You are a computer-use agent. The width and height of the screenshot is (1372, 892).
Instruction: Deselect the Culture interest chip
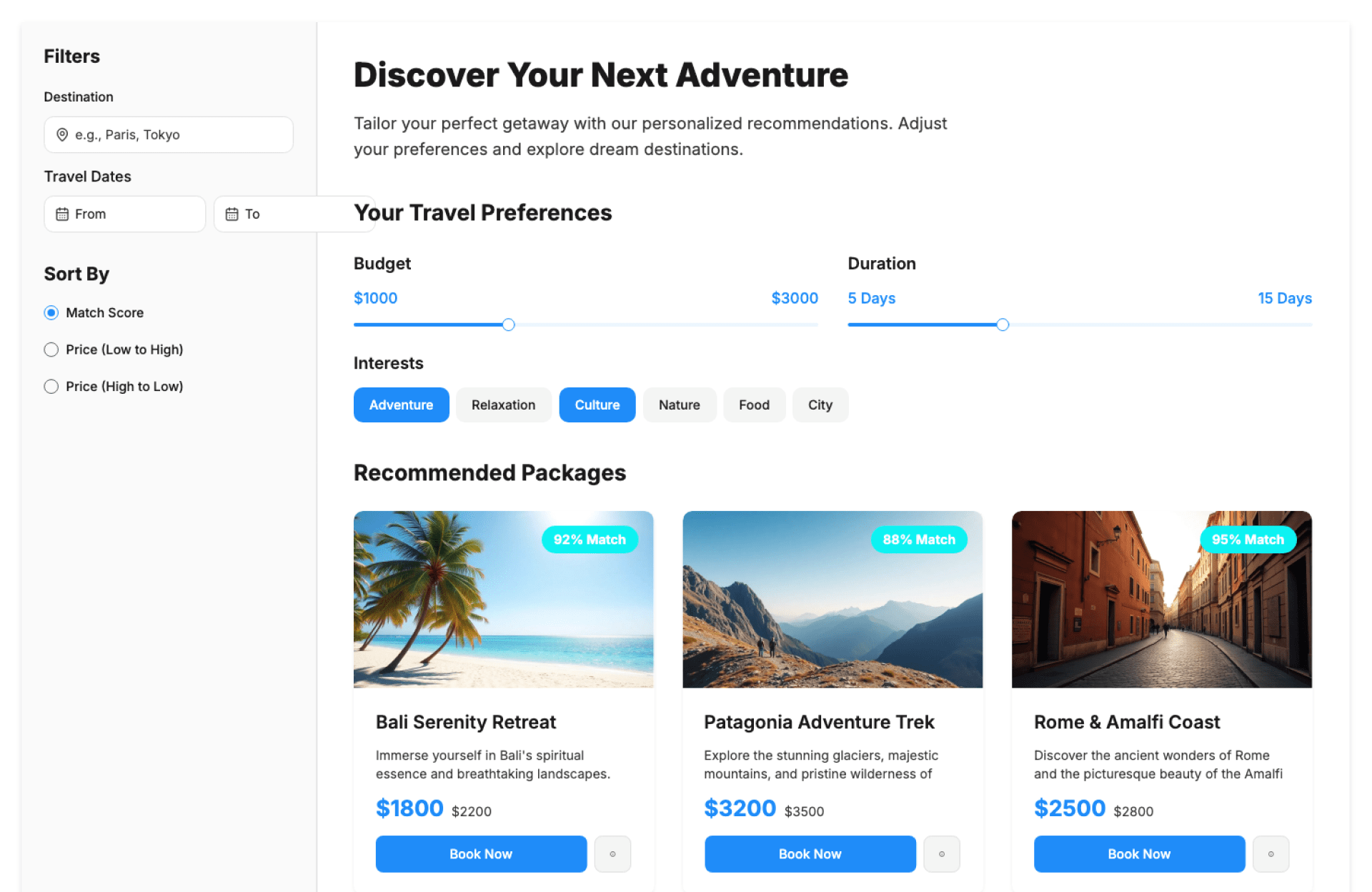click(x=597, y=405)
